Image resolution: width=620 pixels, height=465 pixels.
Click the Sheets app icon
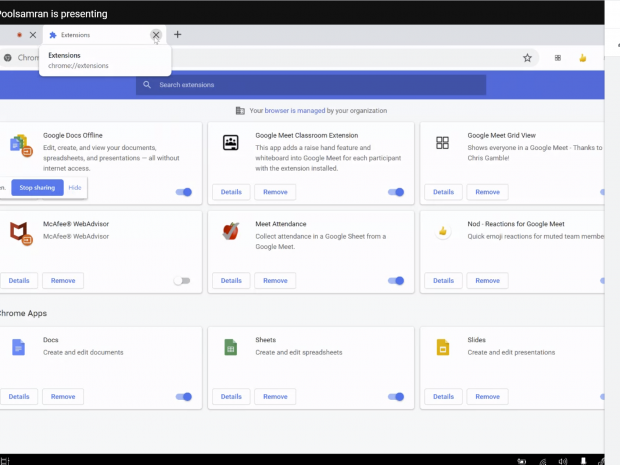(x=230, y=347)
